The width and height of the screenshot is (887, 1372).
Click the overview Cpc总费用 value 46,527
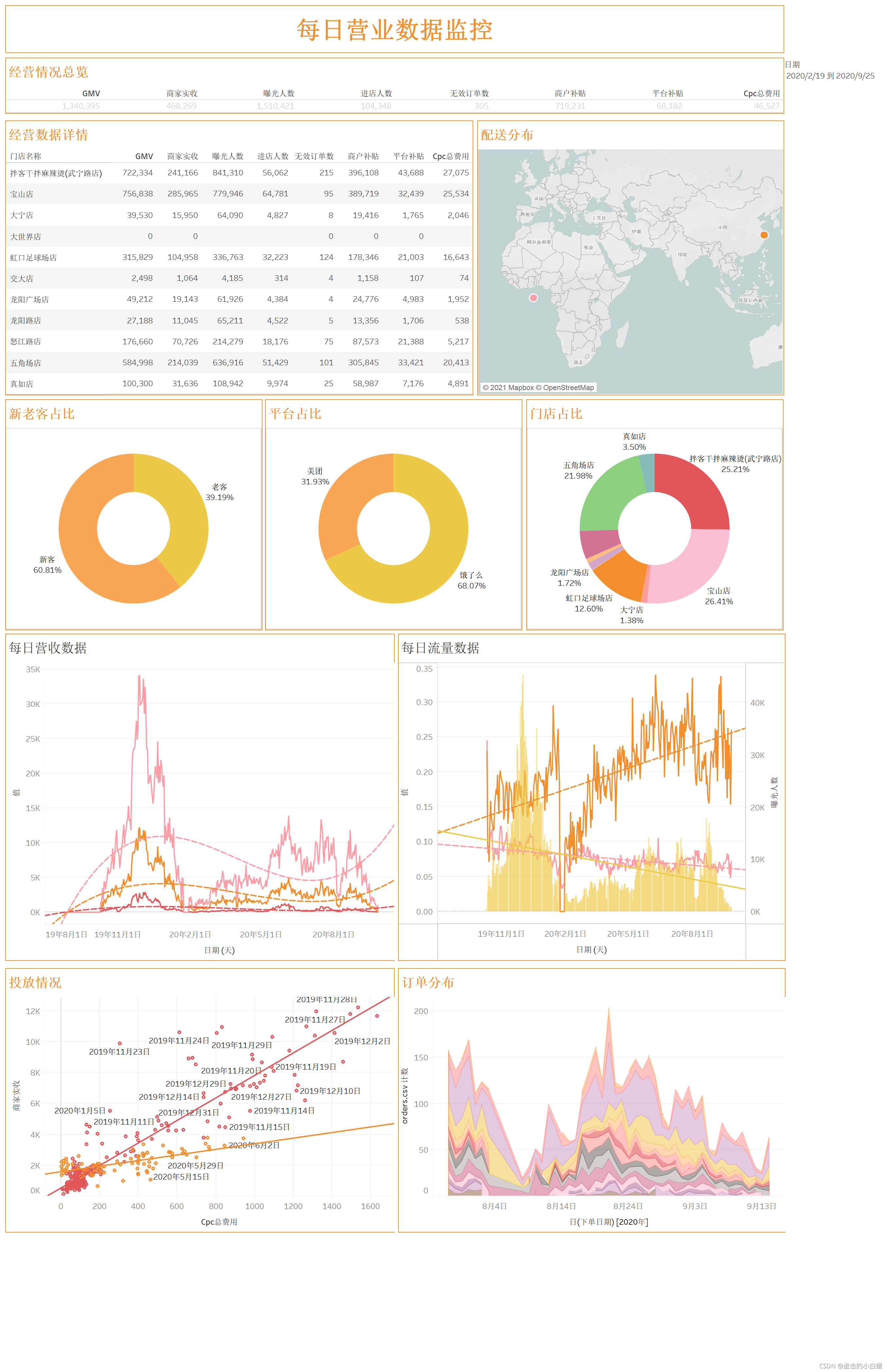click(x=767, y=106)
